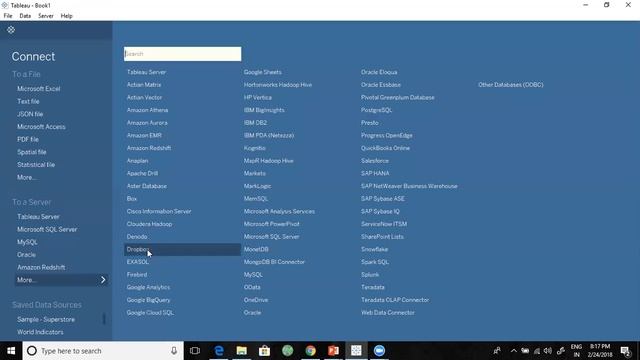This screenshot has height=360, width=640.
Task: Select MySQL in the sidebar
Action: (x=27, y=242)
